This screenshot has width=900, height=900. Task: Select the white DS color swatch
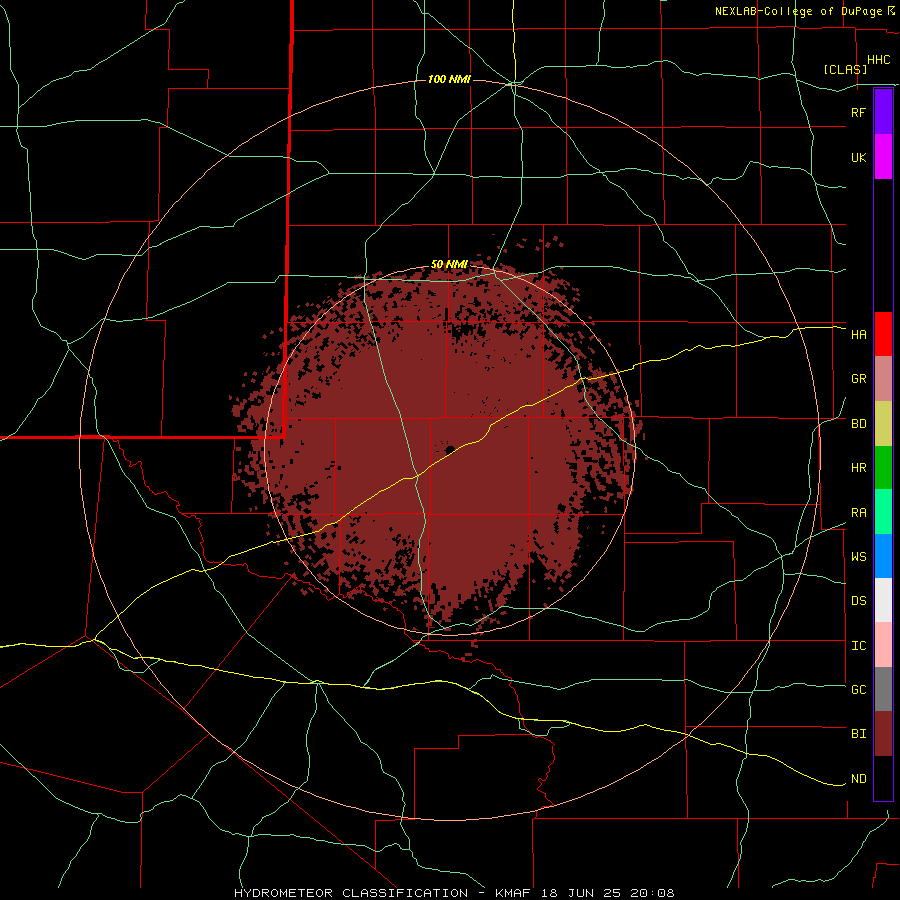coord(883,600)
